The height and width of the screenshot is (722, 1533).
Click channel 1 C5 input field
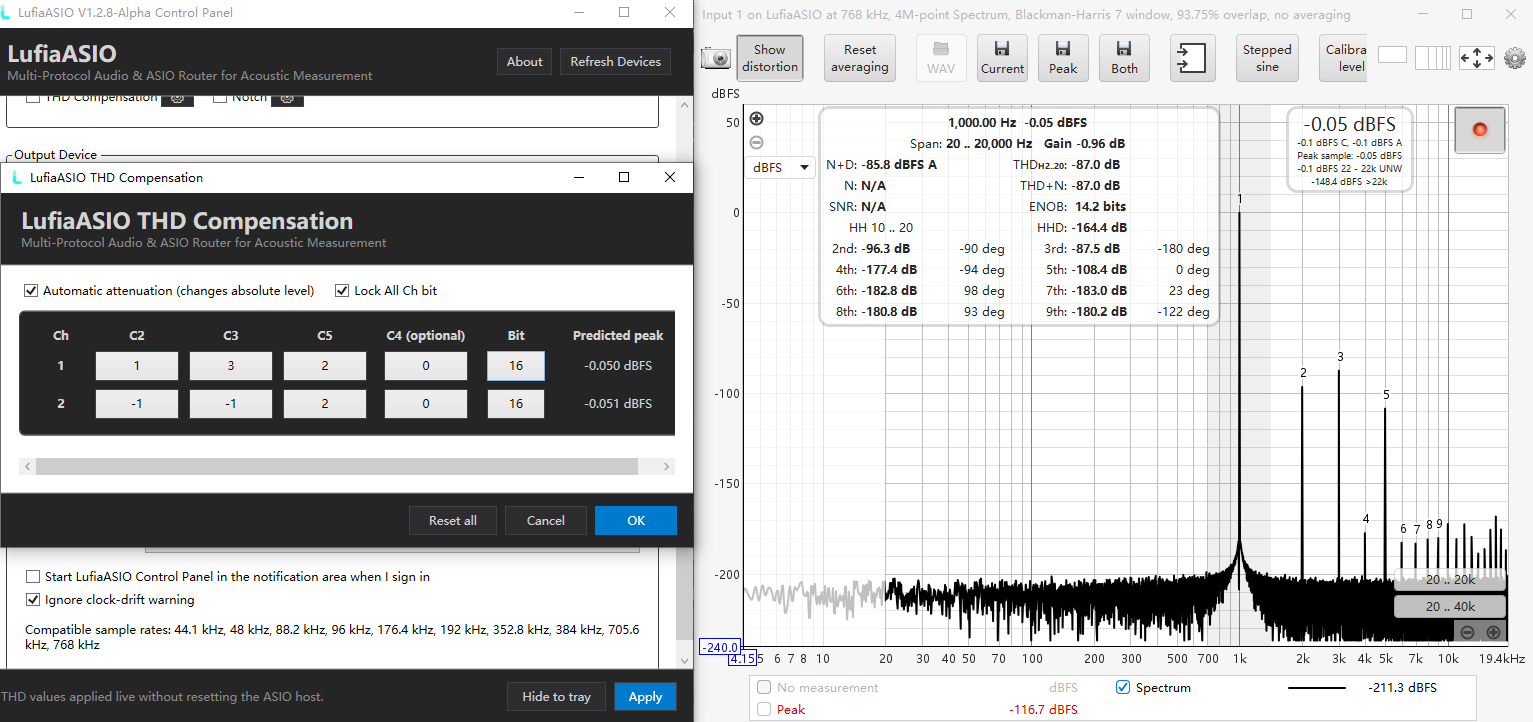[325, 366]
